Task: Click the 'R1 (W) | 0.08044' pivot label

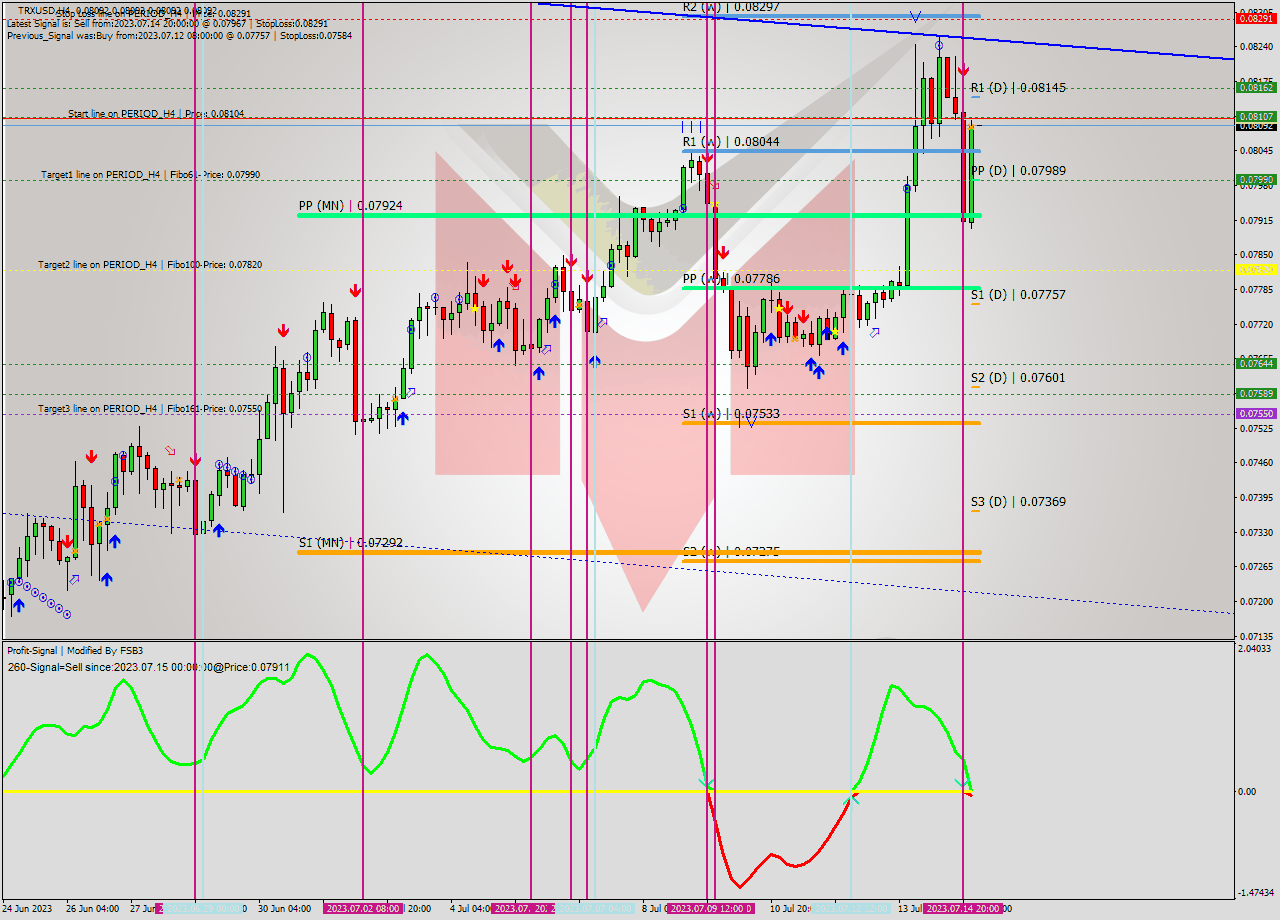Action: tap(731, 142)
